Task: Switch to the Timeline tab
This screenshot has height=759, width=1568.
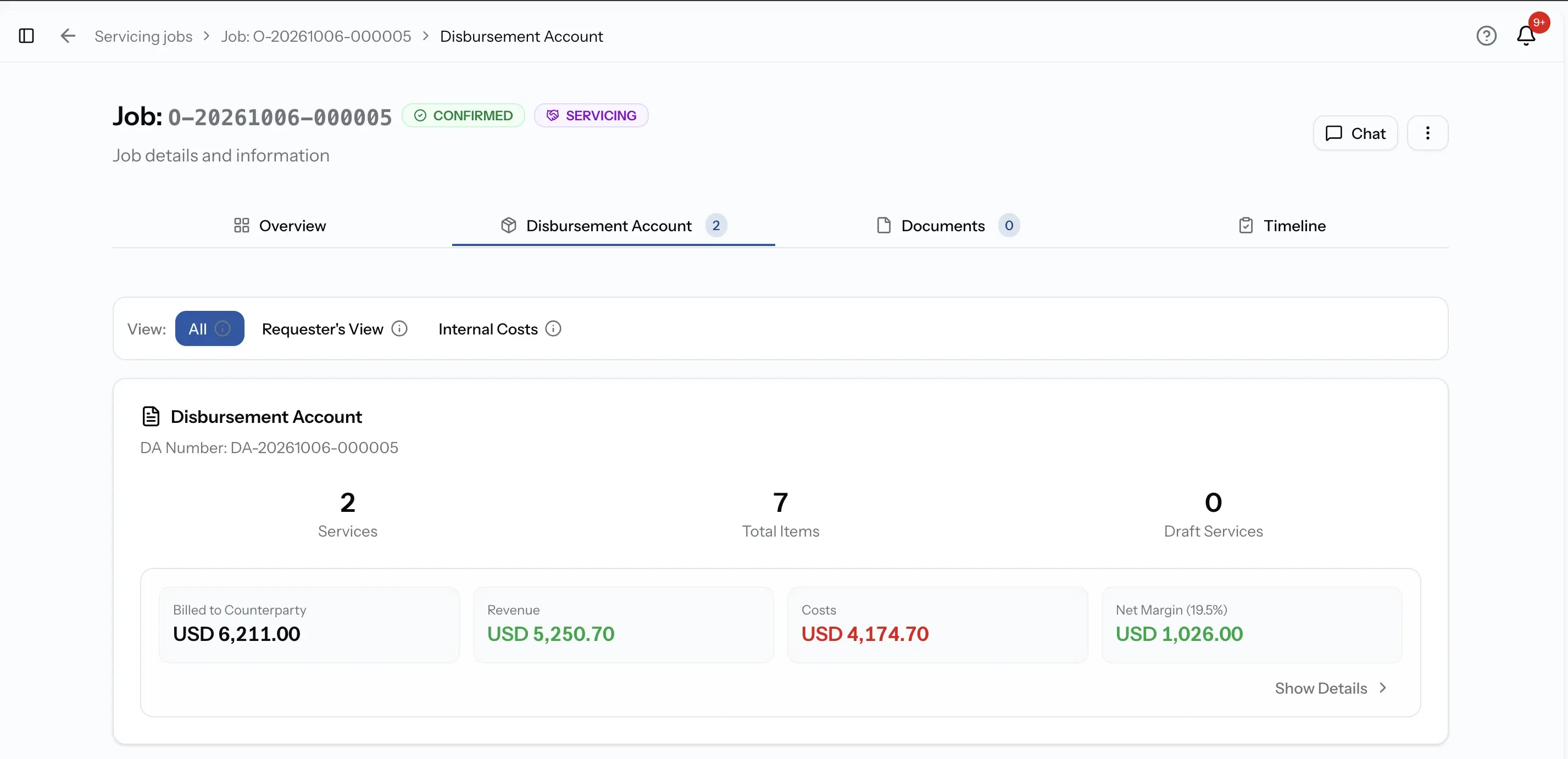Action: [x=1282, y=225]
